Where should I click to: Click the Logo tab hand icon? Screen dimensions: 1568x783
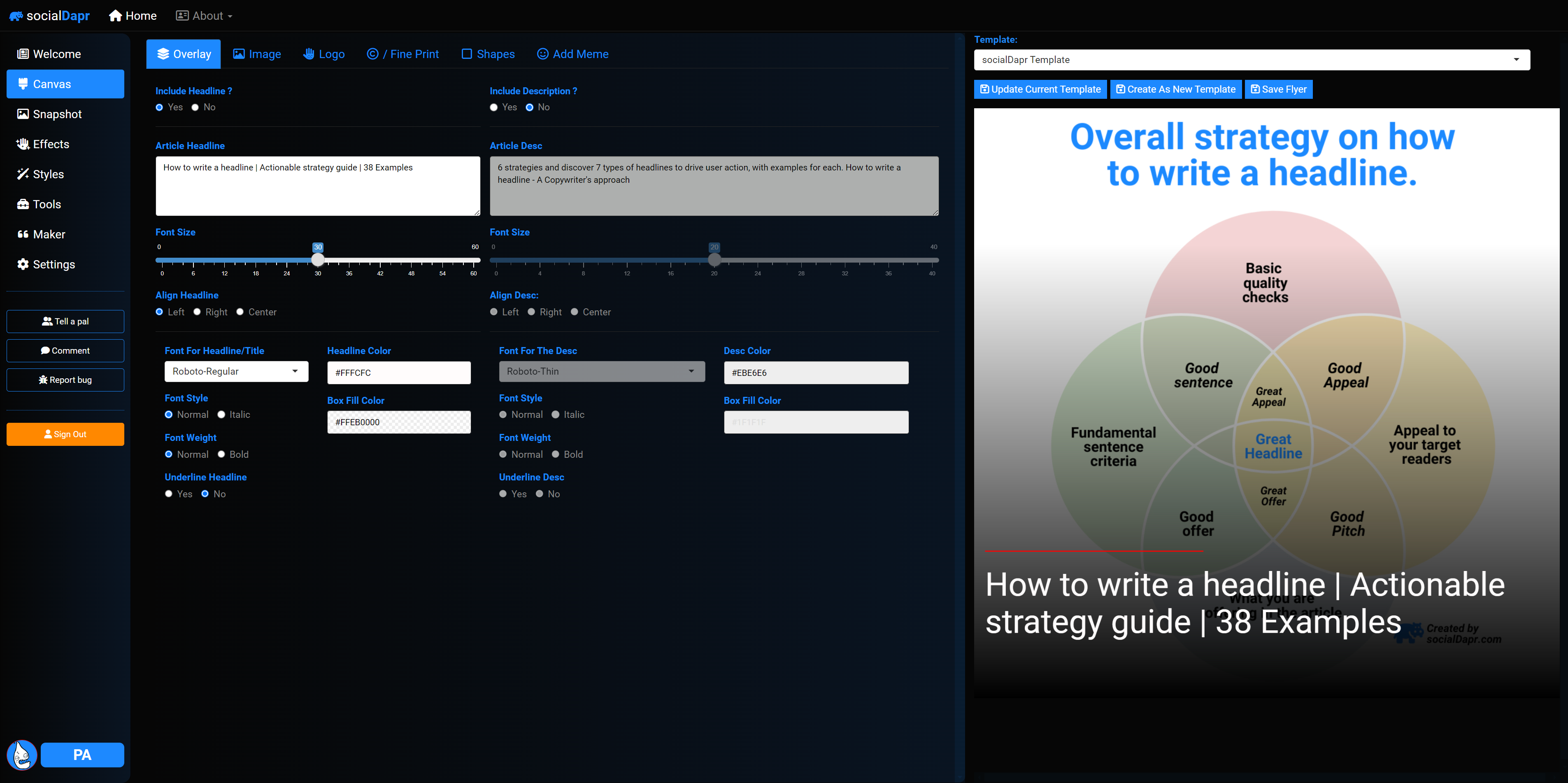[309, 54]
